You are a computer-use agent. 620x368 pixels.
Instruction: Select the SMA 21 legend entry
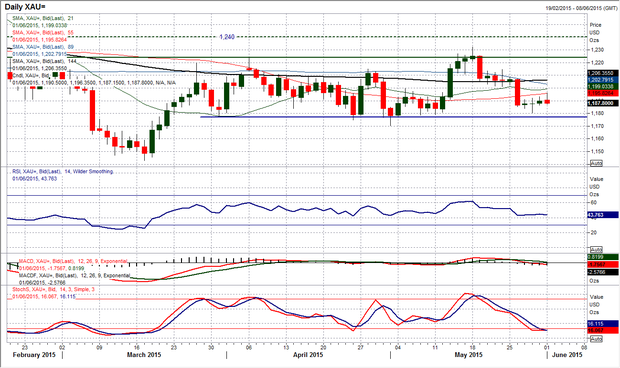[x=43, y=18]
